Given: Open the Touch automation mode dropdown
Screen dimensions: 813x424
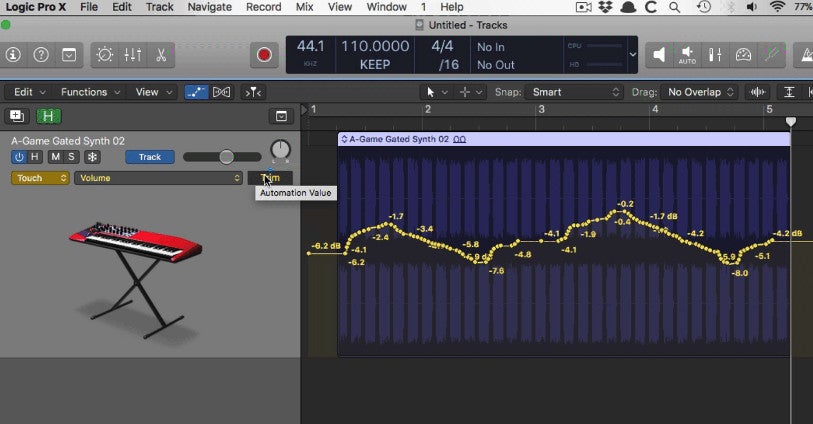Looking at the screenshot, I should tap(40, 178).
